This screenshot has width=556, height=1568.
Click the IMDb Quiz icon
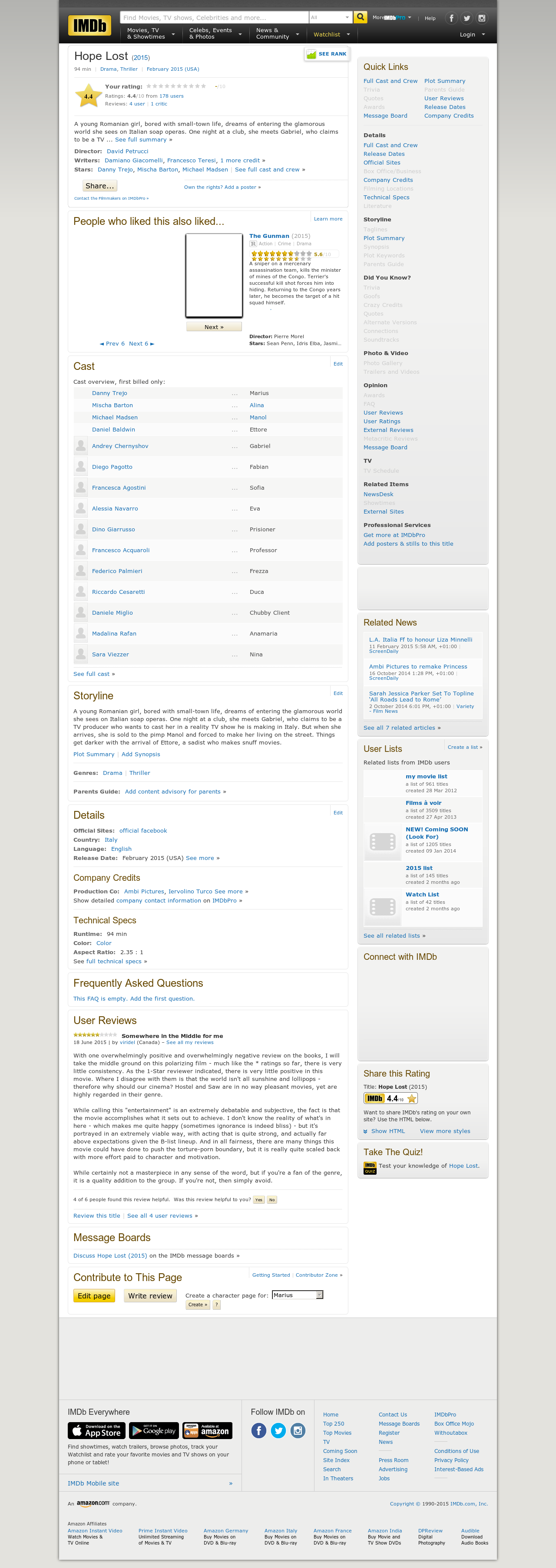370,1168
